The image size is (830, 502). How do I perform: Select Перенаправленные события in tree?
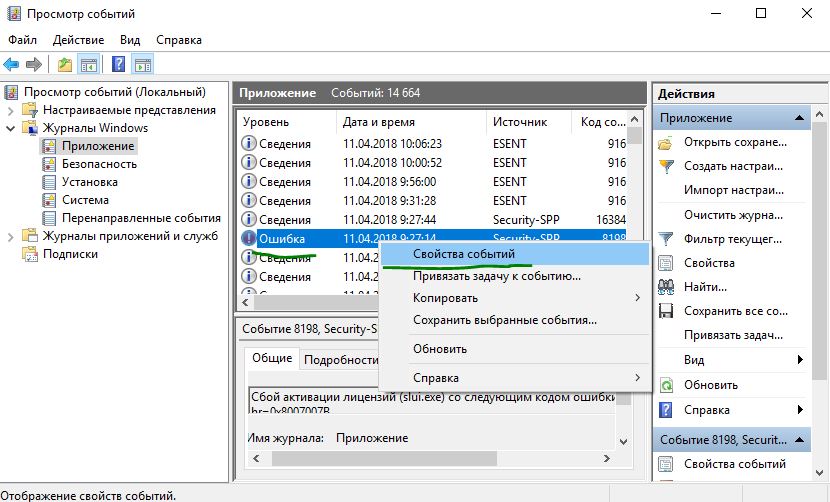[x=141, y=218]
